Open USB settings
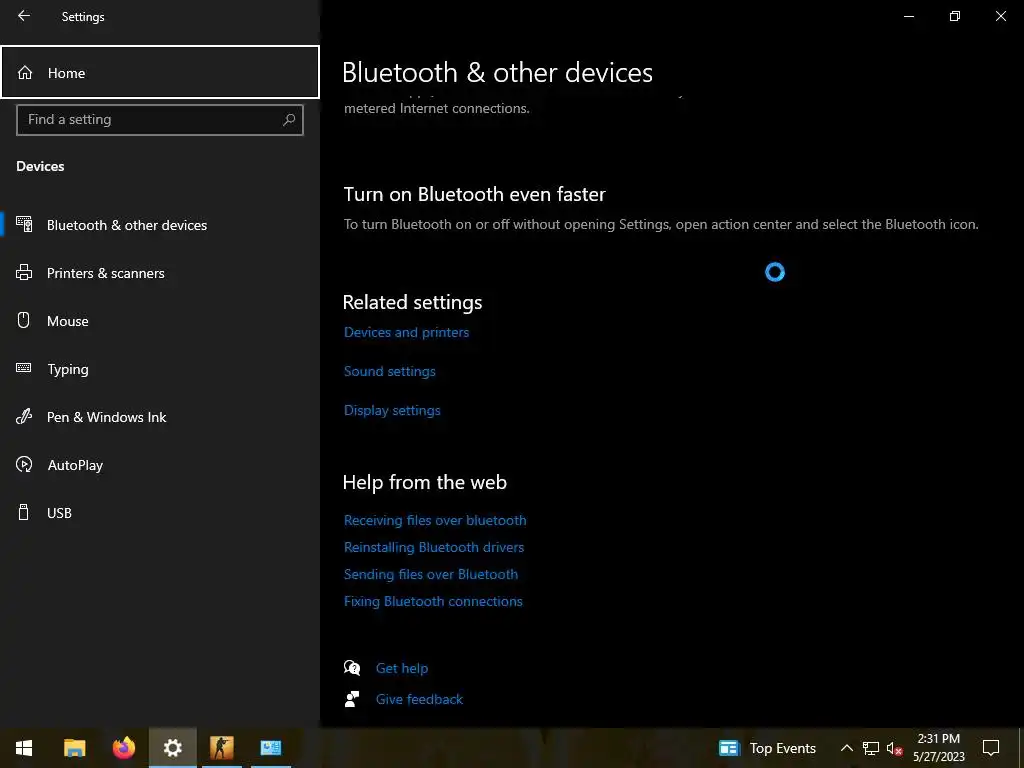 [x=160, y=513]
